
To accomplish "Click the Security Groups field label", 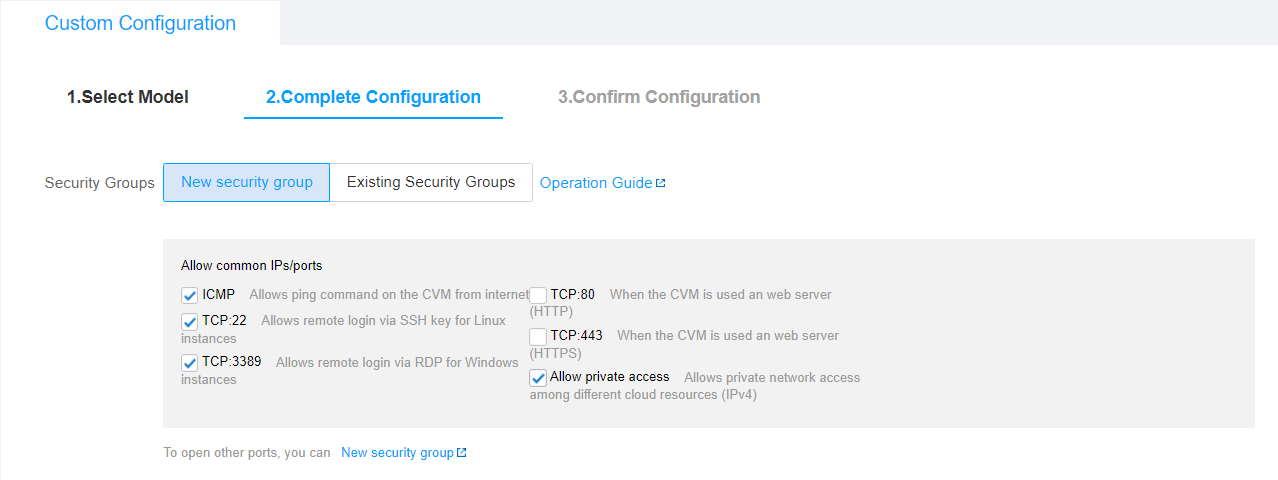I will [x=100, y=183].
